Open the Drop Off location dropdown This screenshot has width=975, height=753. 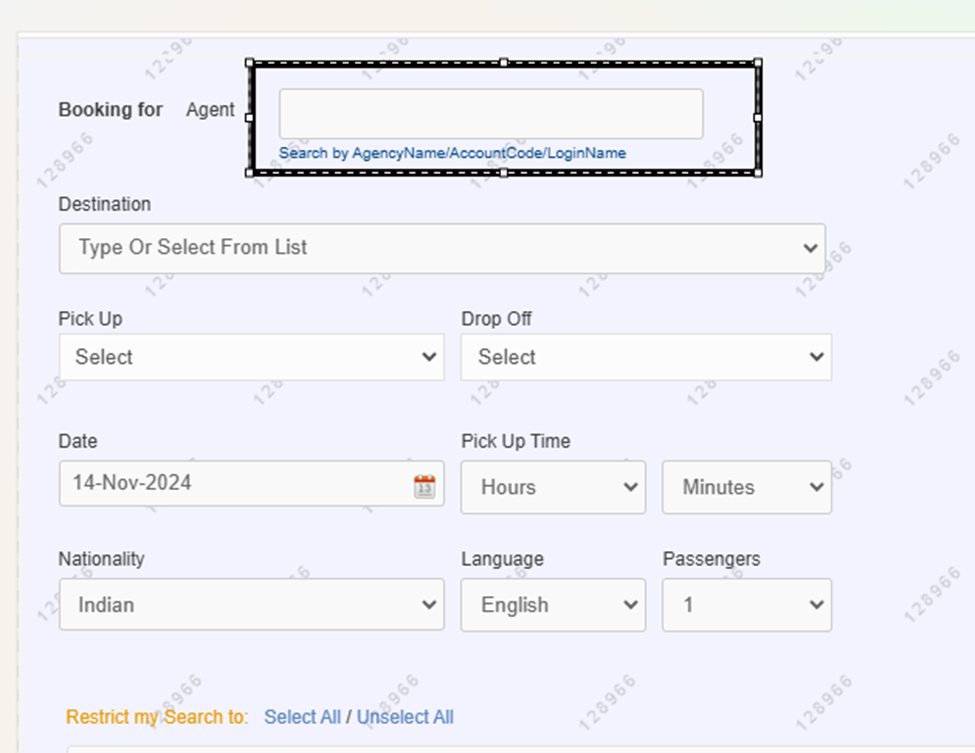[645, 357]
